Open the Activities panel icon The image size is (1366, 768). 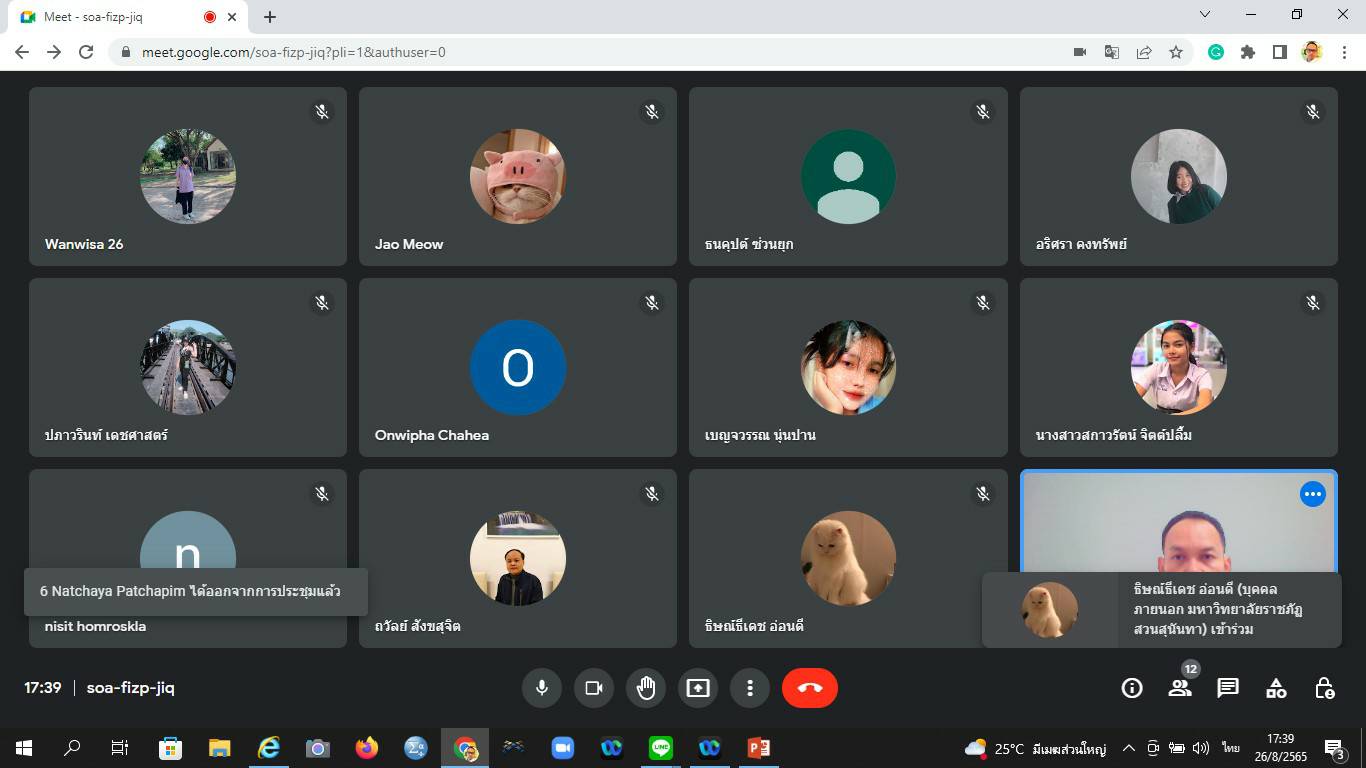pyautogui.click(x=1276, y=688)
